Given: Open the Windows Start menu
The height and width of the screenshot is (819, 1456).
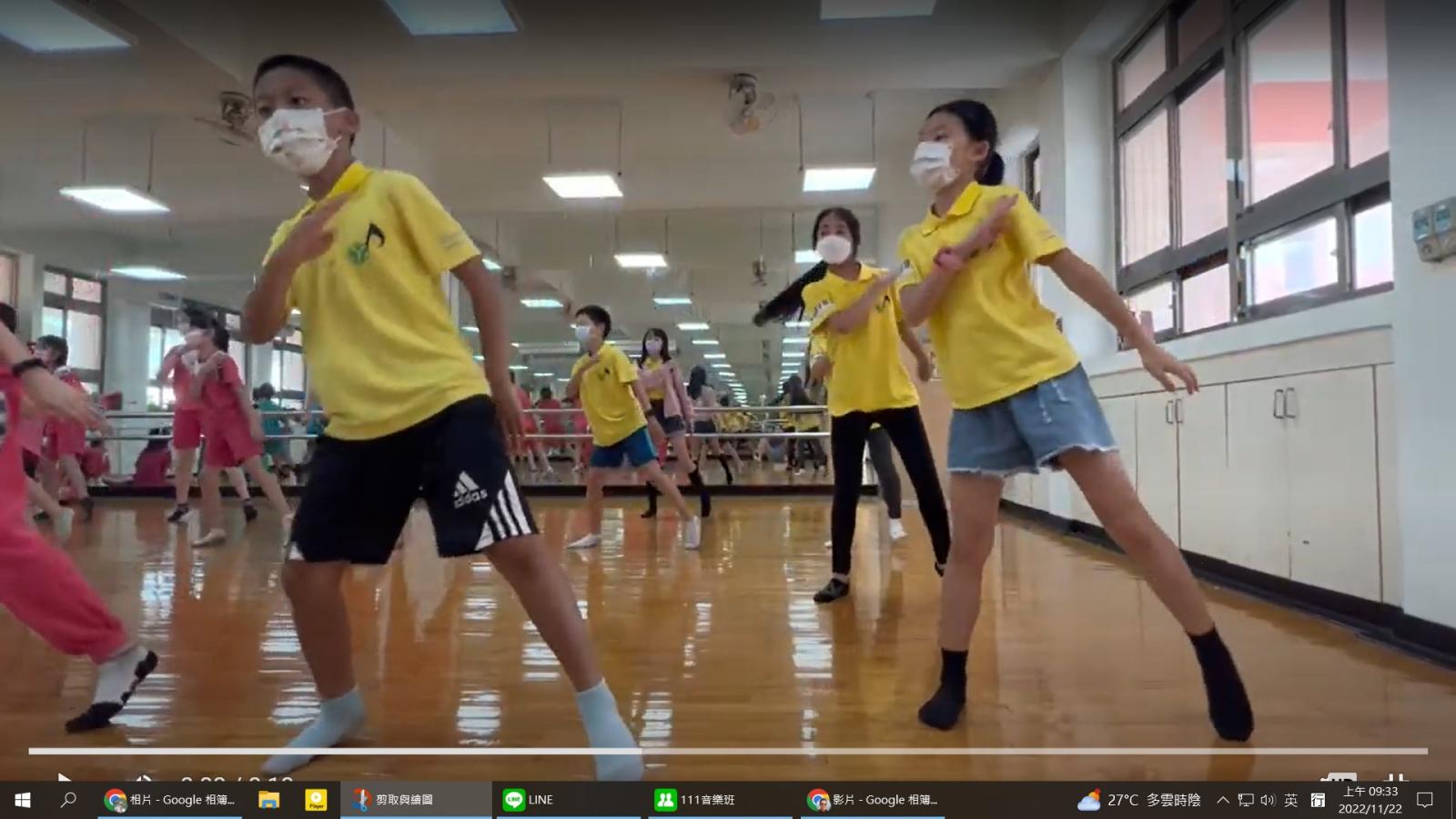Looking at the screenshot, I should click(23, 800).
